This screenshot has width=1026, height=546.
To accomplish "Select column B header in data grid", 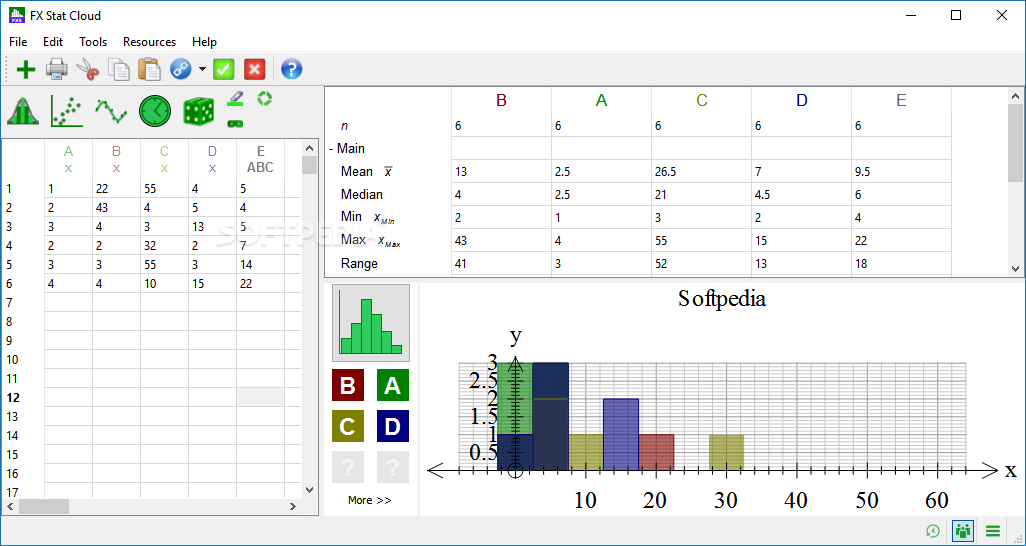I will click(x=116, y=159).
